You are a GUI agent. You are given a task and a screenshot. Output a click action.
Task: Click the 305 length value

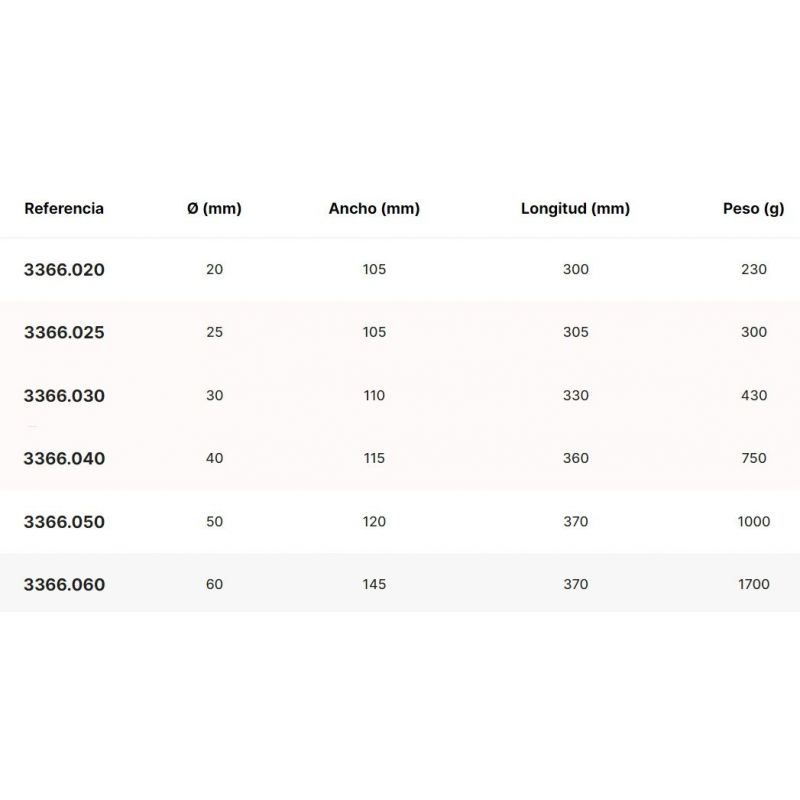576,332
